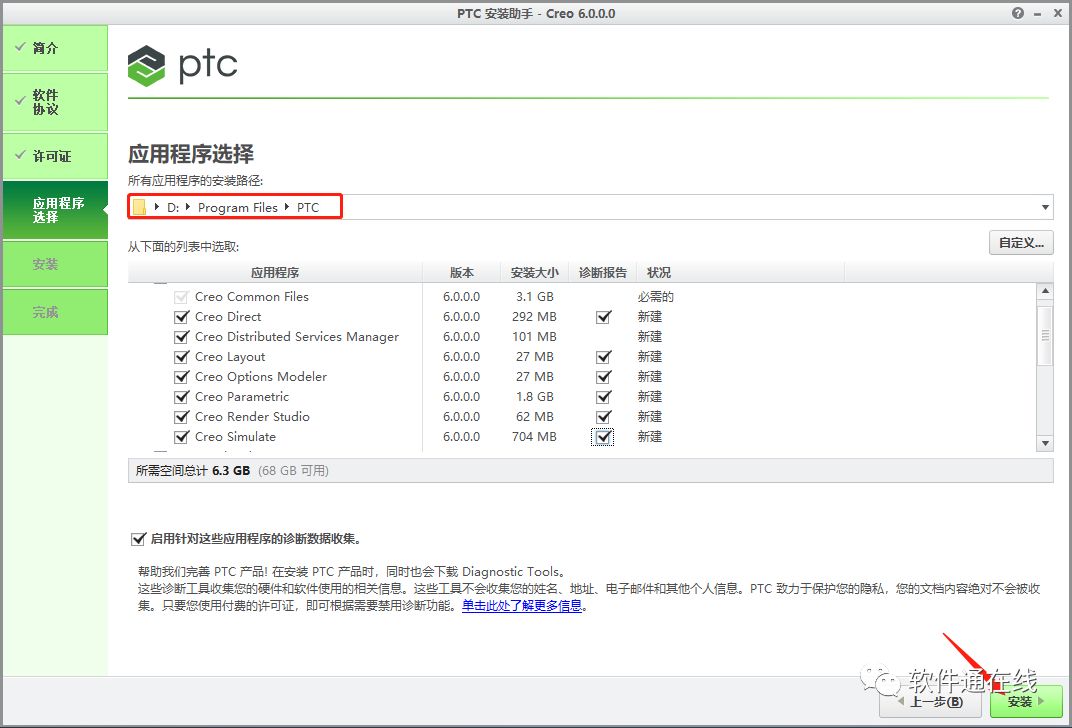
Task: Uncheck Creo Distributed Services Manager
Action: (181, 337)
